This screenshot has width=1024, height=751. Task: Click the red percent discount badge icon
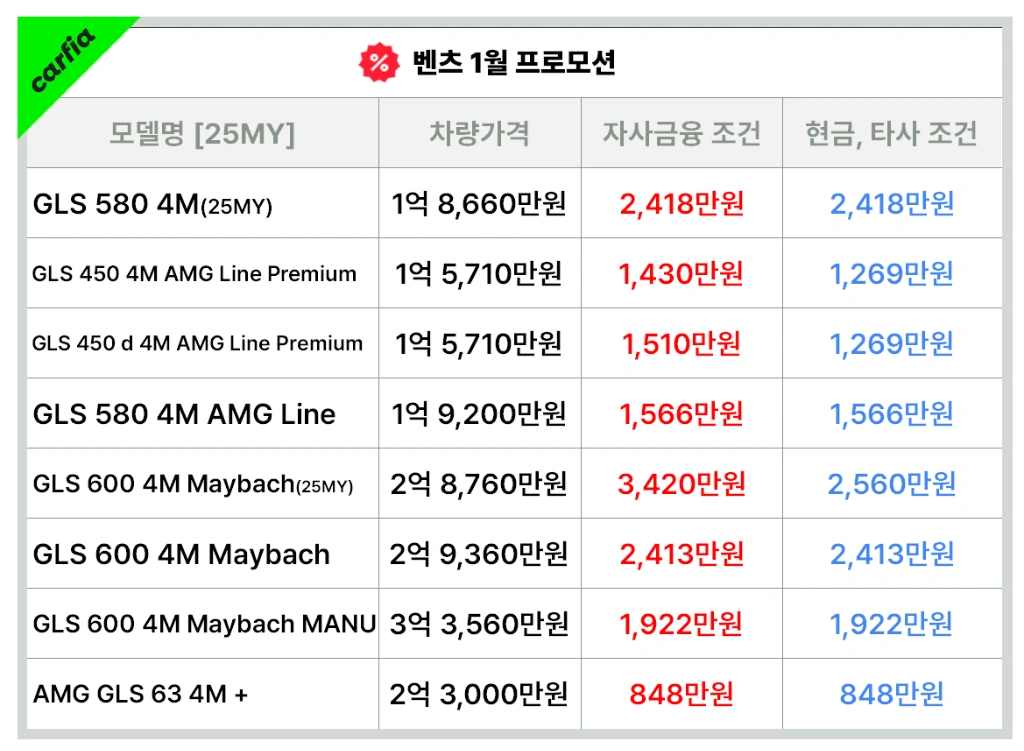pyautogui.click(x=379, y=63)
